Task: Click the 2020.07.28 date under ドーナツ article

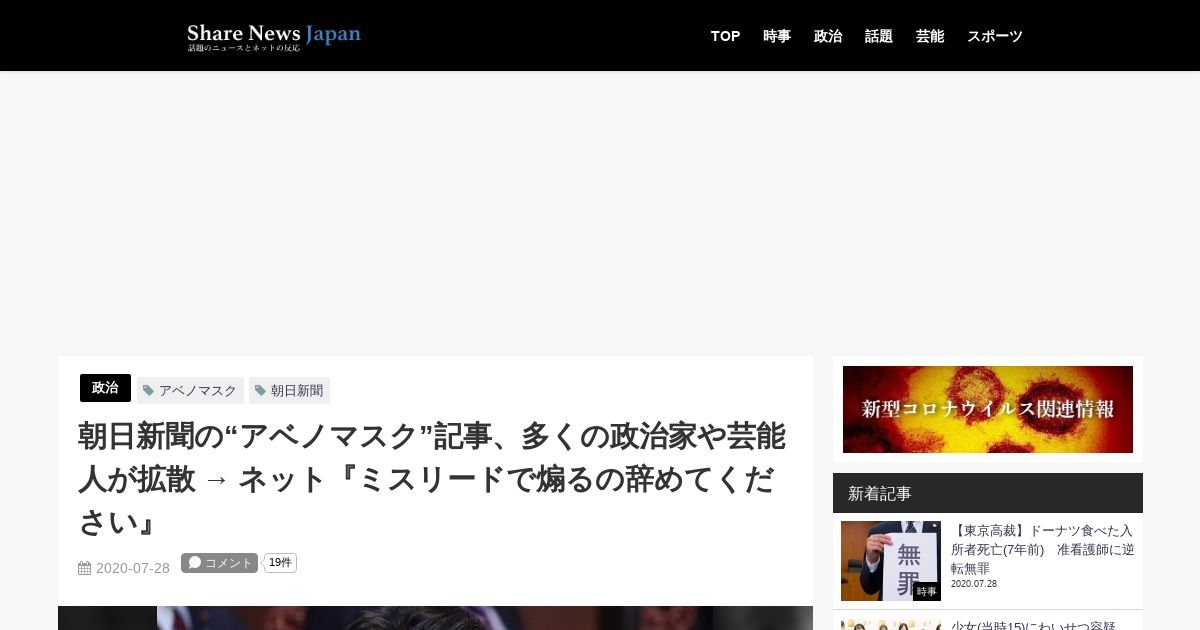Action: point(974,584)
